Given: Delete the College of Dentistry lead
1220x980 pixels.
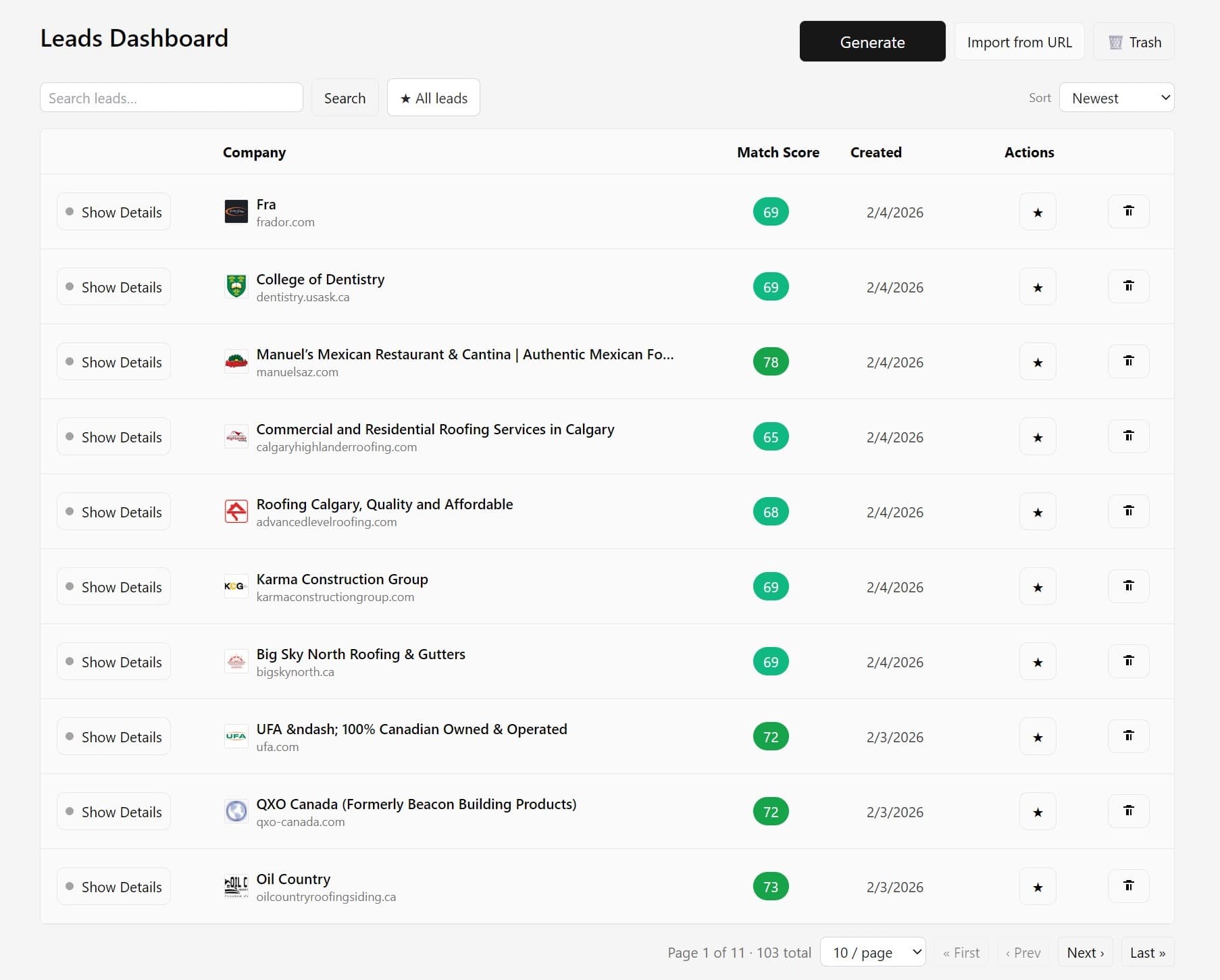Looking at the screenshot, I should pyautogui.click(x=1128, y=286).
